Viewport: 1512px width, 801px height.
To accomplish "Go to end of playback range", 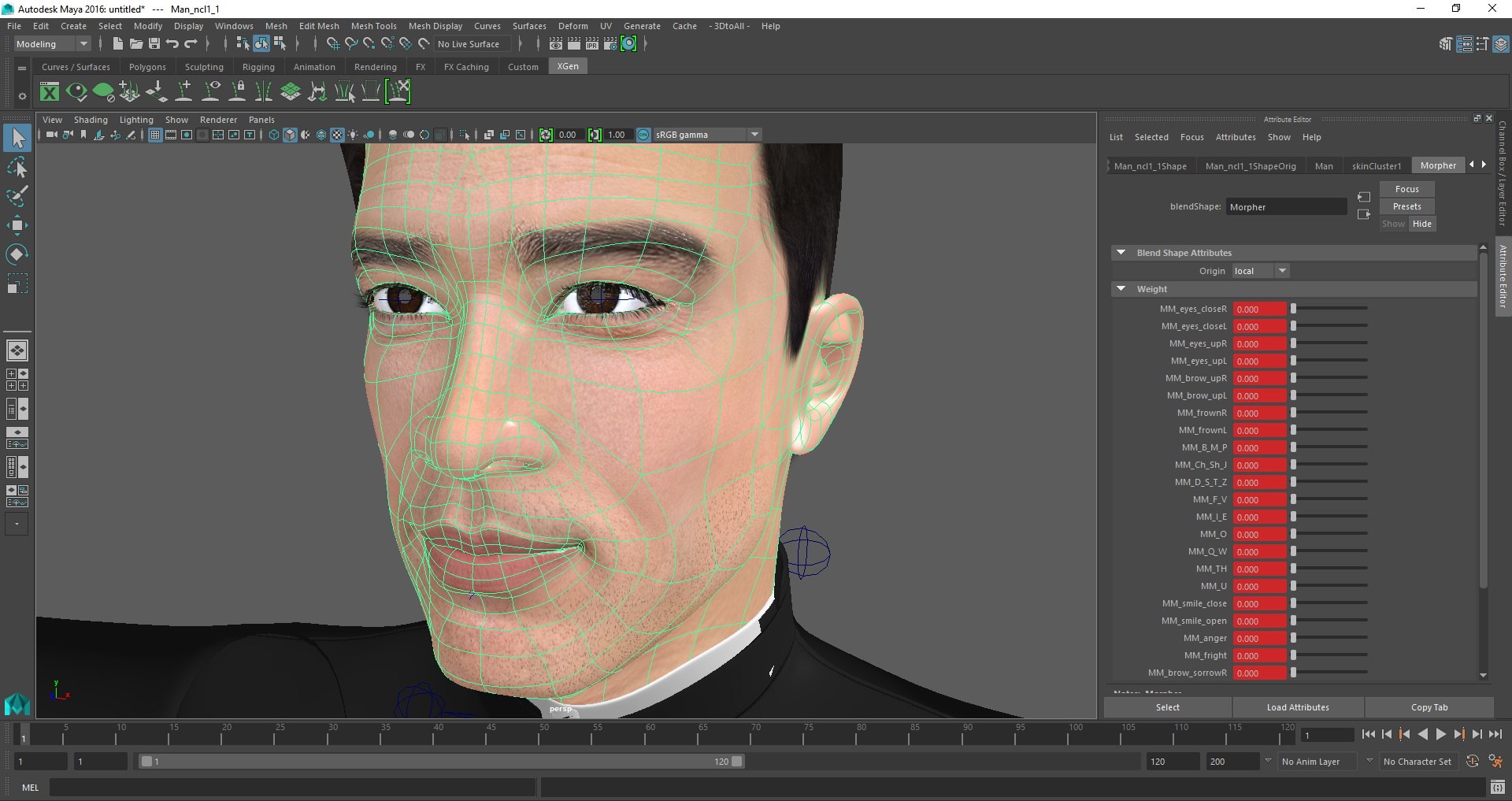I will coord(1495,734).
